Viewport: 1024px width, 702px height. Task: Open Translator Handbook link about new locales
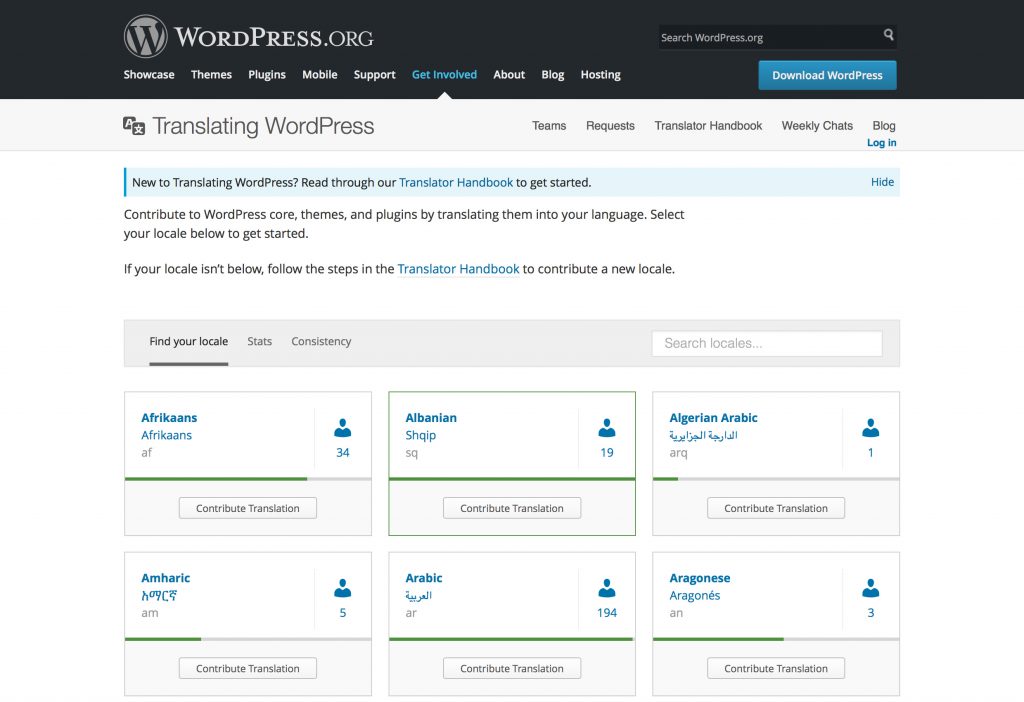[x=458, y=268]
